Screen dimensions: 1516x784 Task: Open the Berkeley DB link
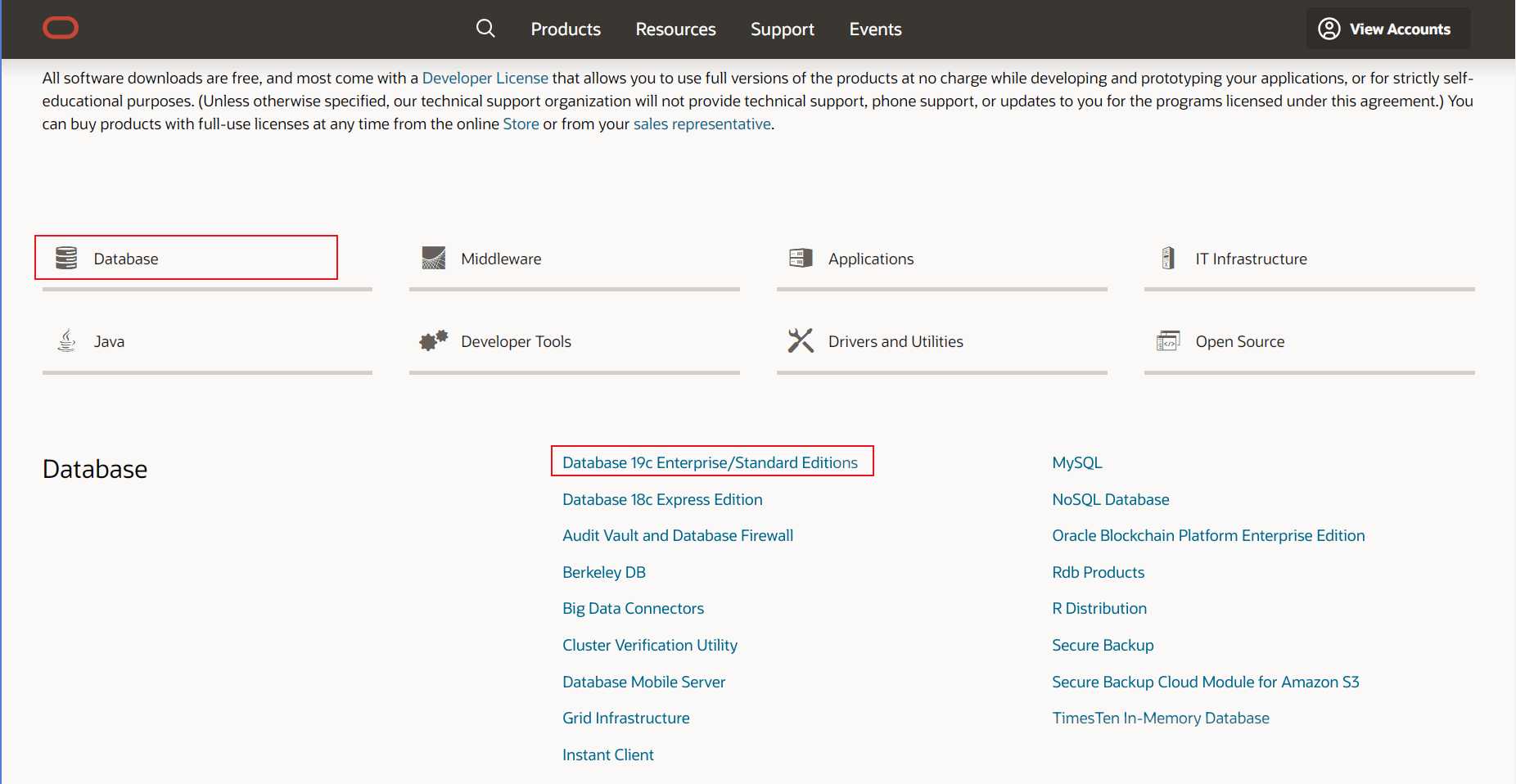pos(604,572)
